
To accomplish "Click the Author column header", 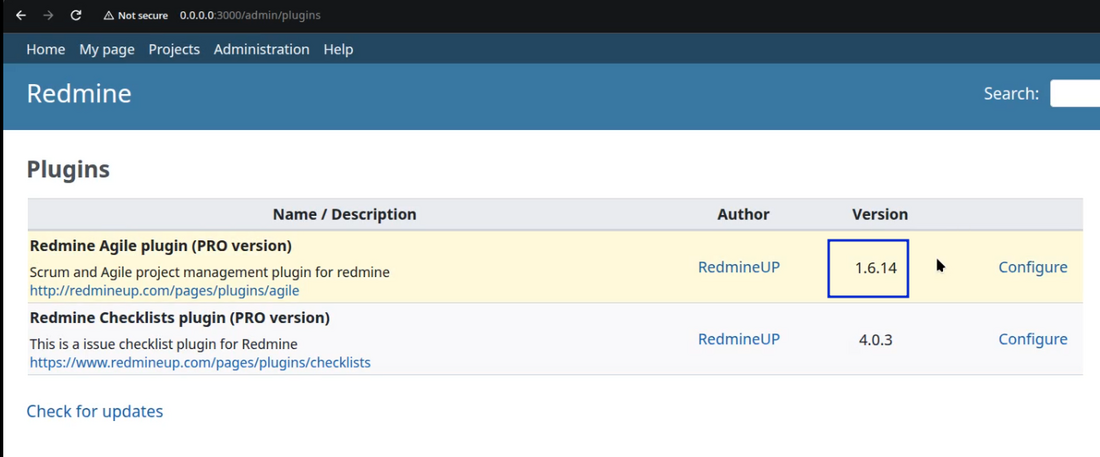I will 743,214.
